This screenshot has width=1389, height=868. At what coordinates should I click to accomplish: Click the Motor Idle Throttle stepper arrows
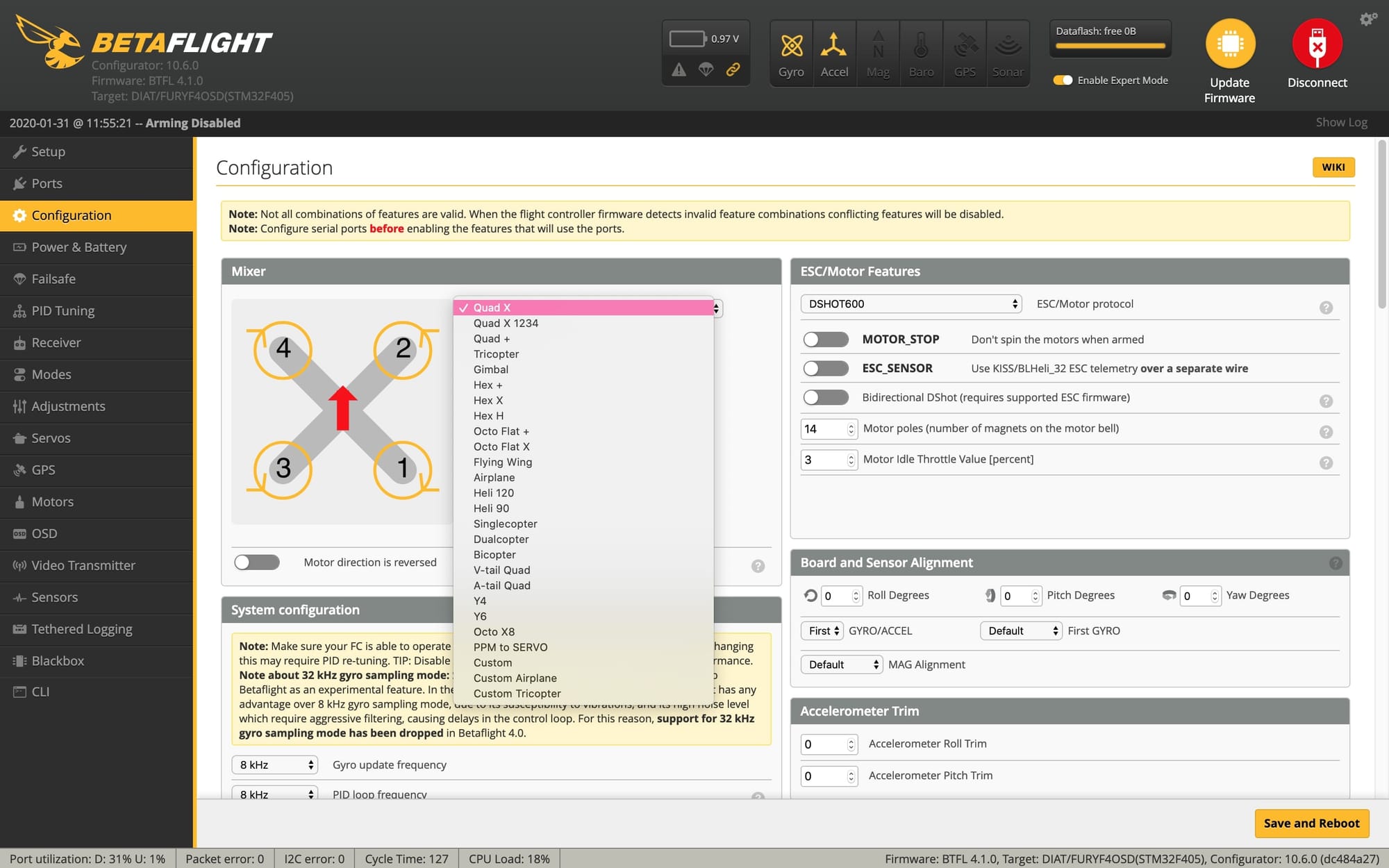point(851,460)
